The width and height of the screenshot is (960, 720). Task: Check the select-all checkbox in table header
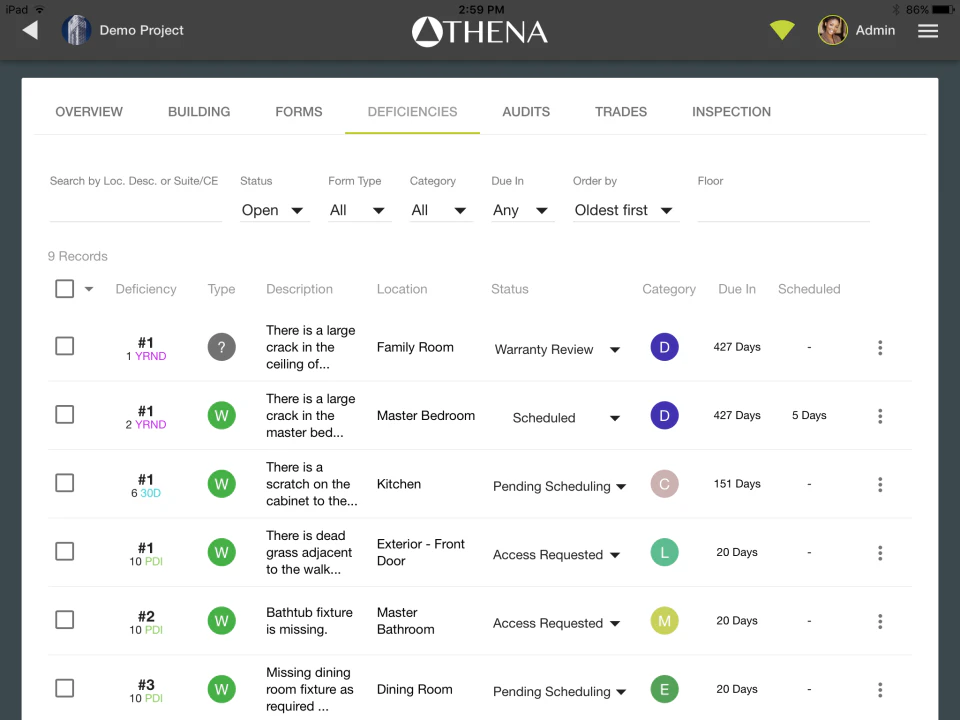(64, 288)
